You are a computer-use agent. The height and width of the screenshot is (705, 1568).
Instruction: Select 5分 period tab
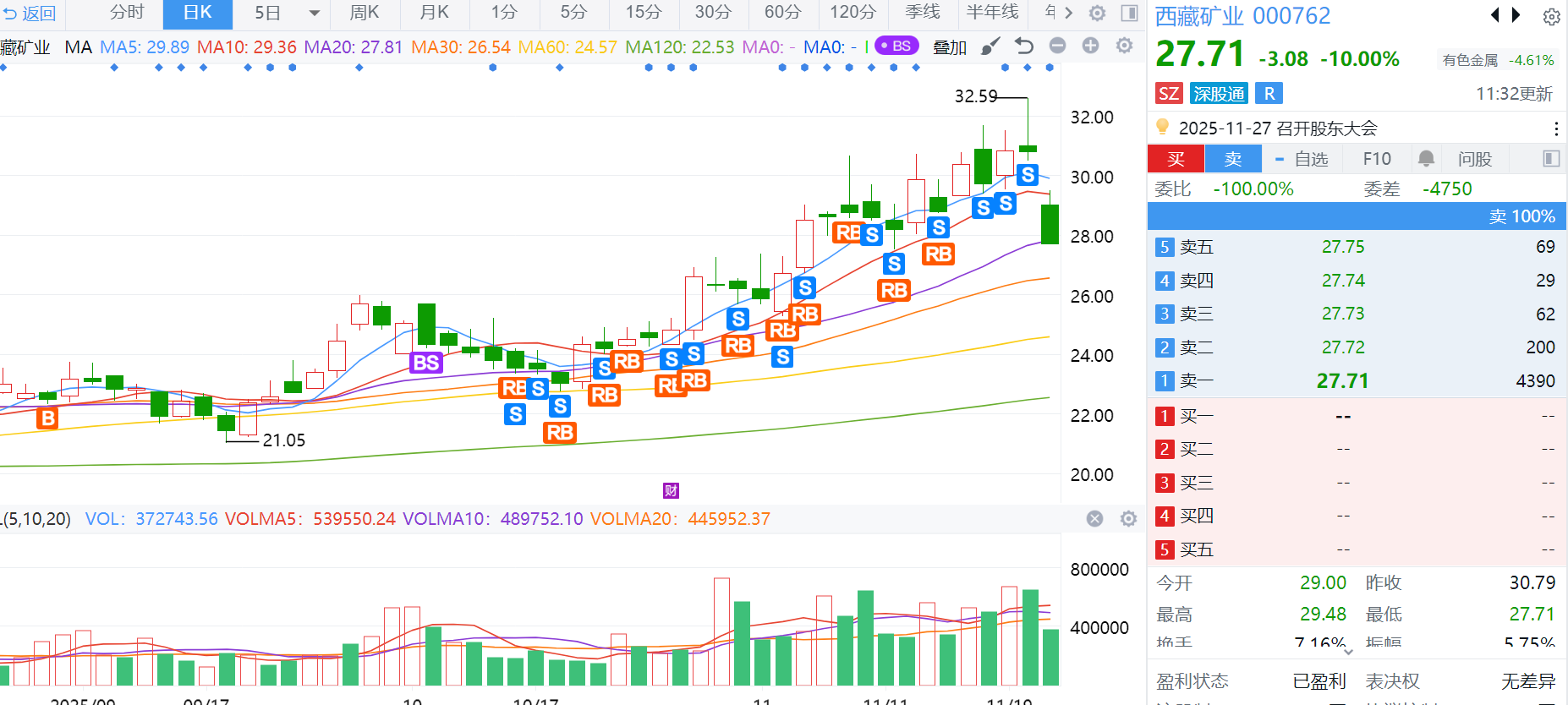pos(573,13)
